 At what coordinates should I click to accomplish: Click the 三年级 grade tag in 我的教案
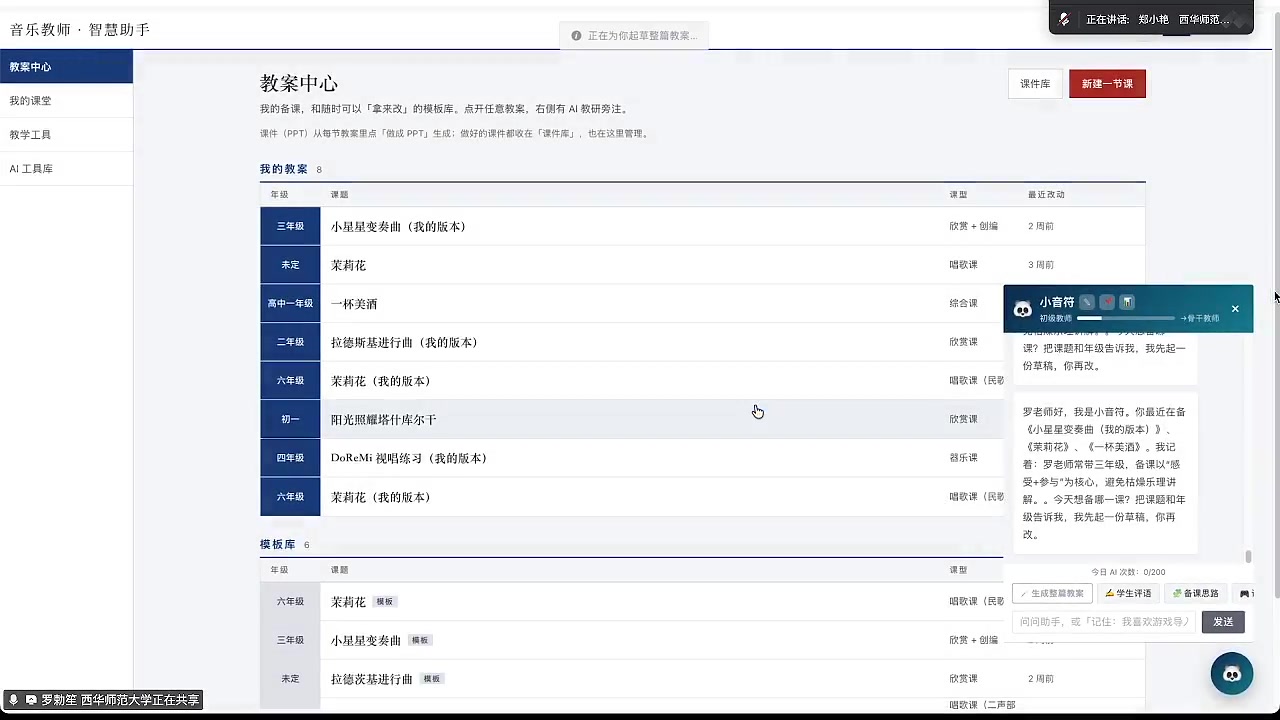[x=290, y=226]
